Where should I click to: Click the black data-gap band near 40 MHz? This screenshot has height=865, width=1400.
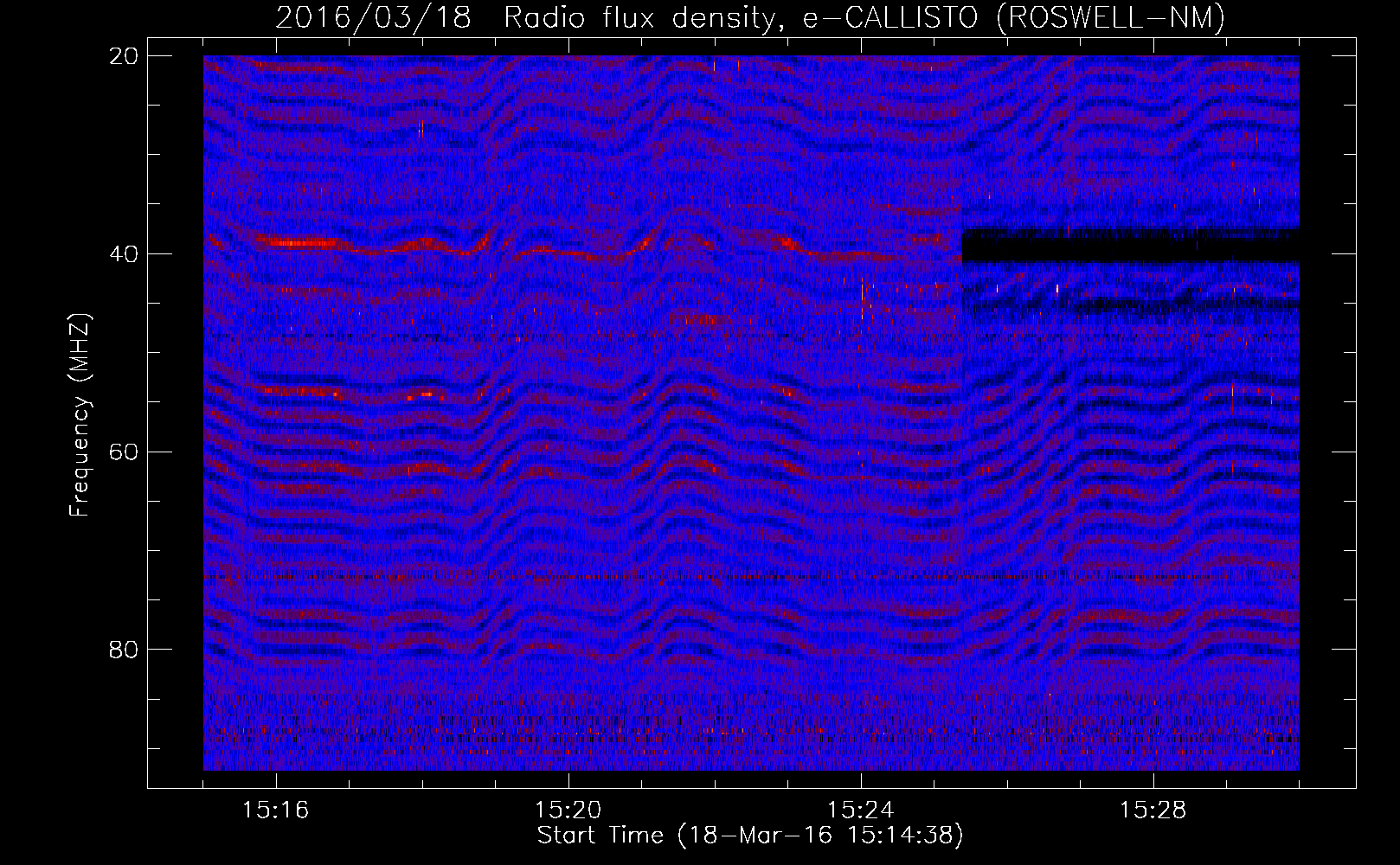tap(1130, 247)
